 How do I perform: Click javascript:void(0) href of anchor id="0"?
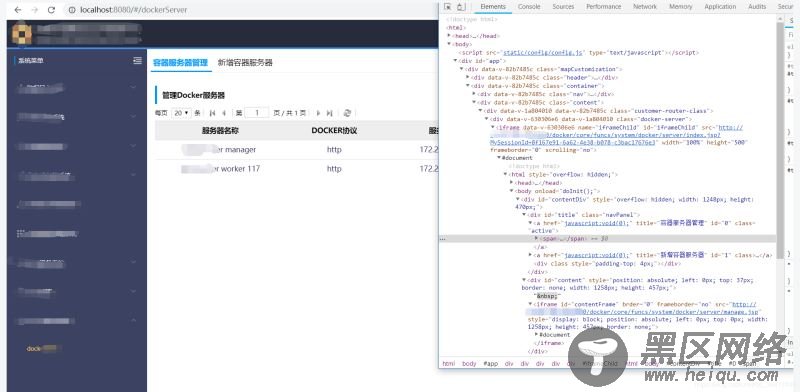[597, 223]
